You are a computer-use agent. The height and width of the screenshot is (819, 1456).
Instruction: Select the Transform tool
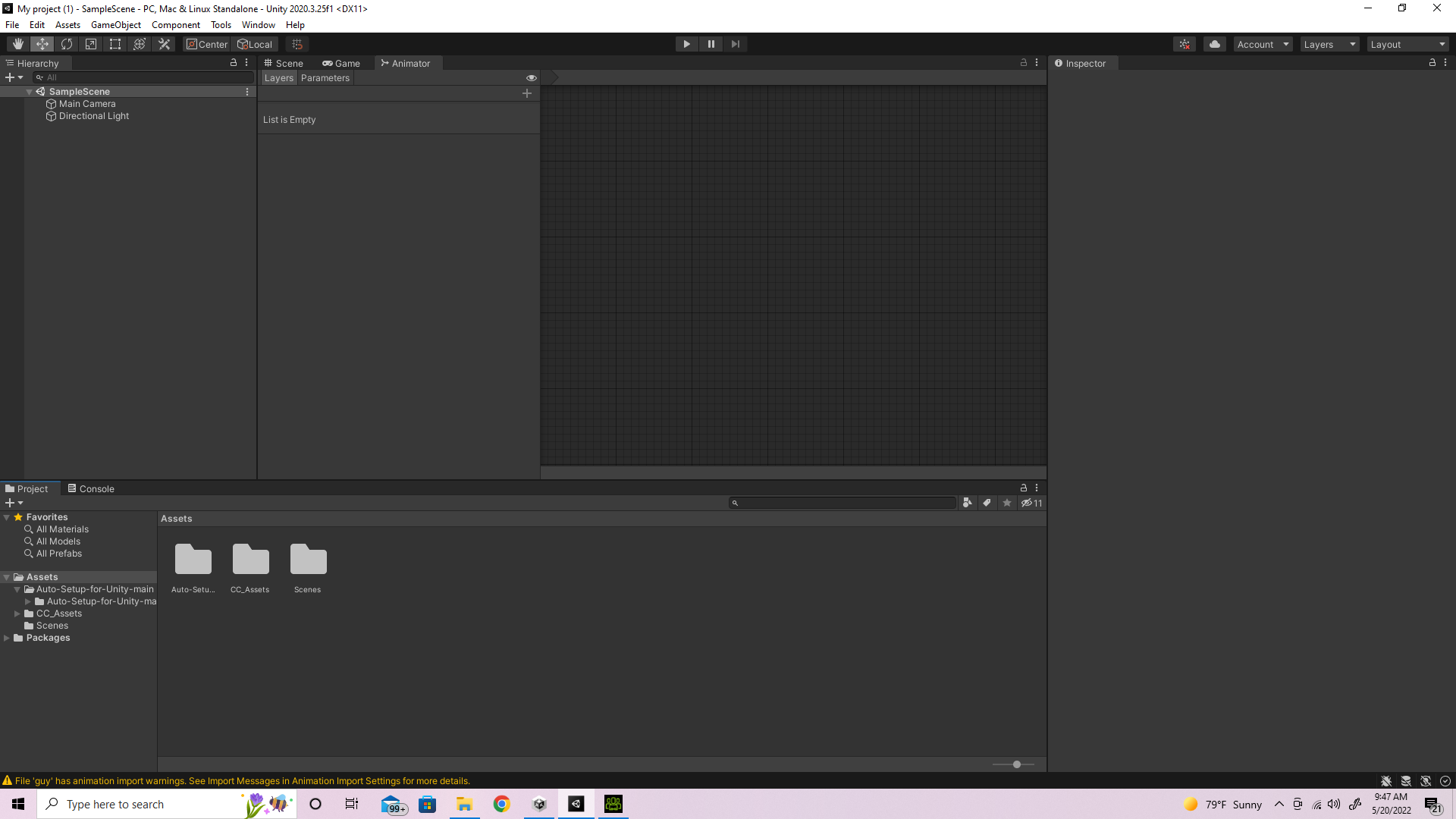[x=140, y=44]
